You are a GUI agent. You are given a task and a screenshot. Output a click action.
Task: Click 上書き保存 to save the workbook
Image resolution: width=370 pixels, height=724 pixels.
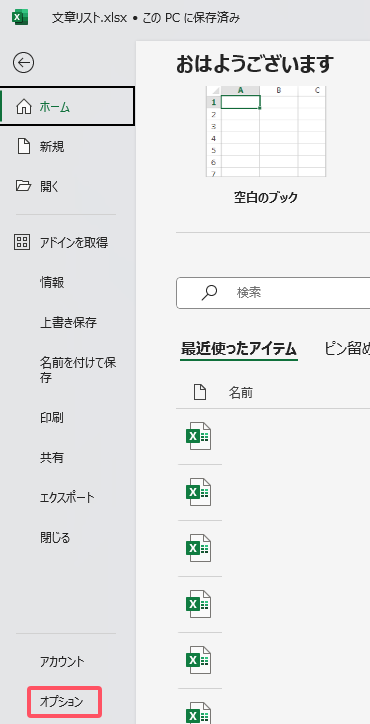tap(68, 322)
